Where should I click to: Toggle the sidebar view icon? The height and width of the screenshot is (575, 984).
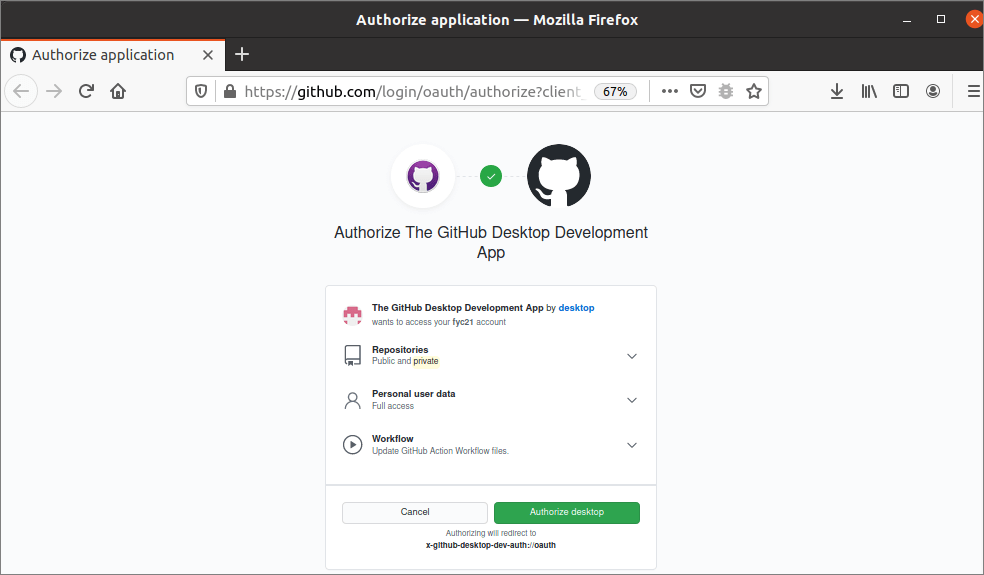pos(901,91)
